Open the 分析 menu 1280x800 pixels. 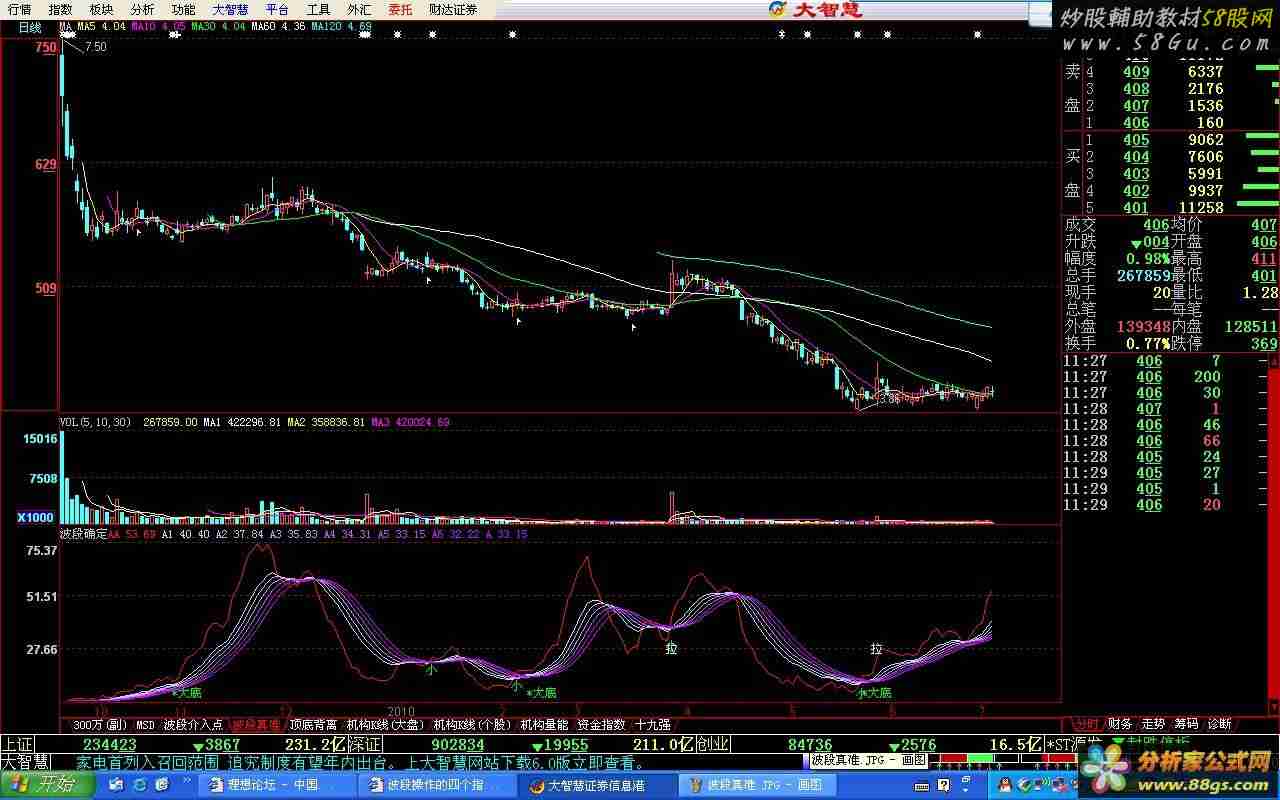(x=142, y=9)
